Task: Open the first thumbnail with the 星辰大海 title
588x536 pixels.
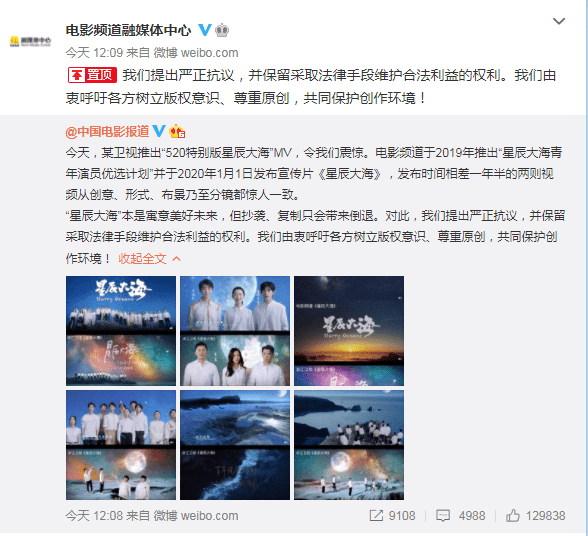Action: click(121, 331)
